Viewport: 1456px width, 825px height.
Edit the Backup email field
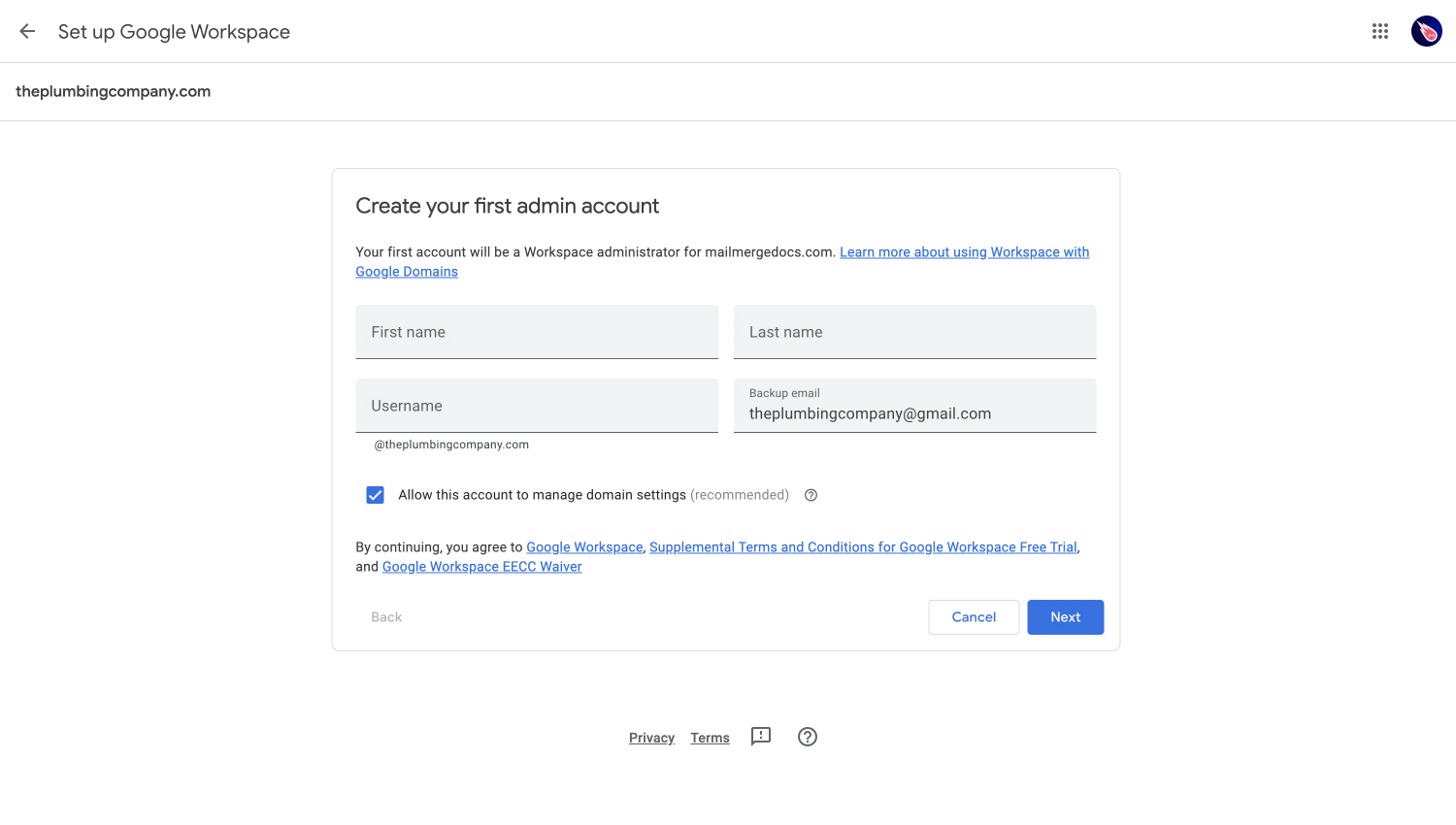[x=914, y=406]
